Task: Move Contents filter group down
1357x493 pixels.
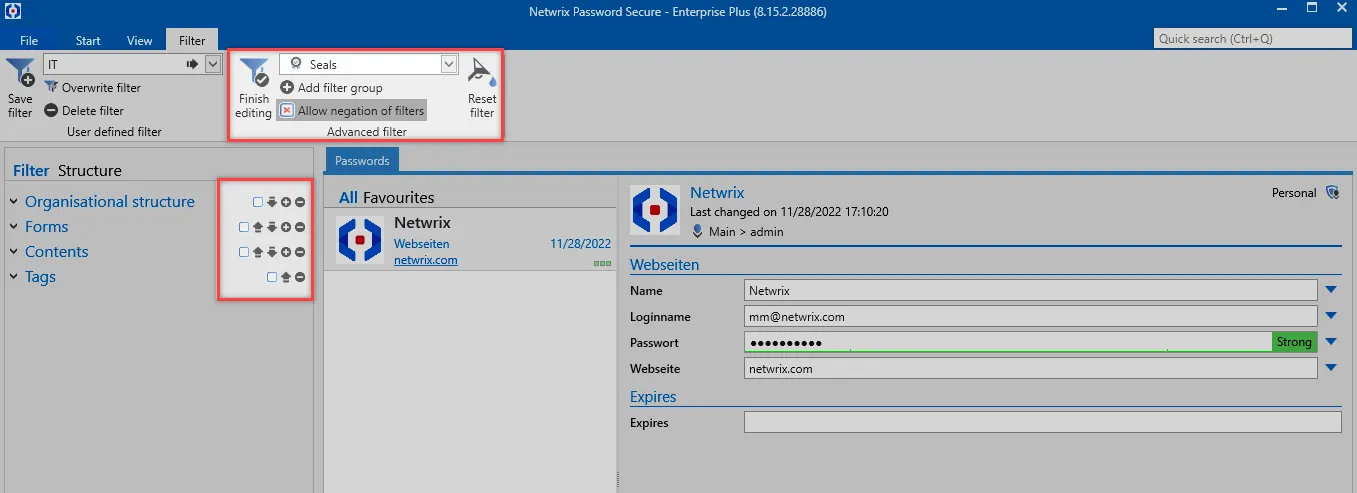Action: [x=272, y=252]
